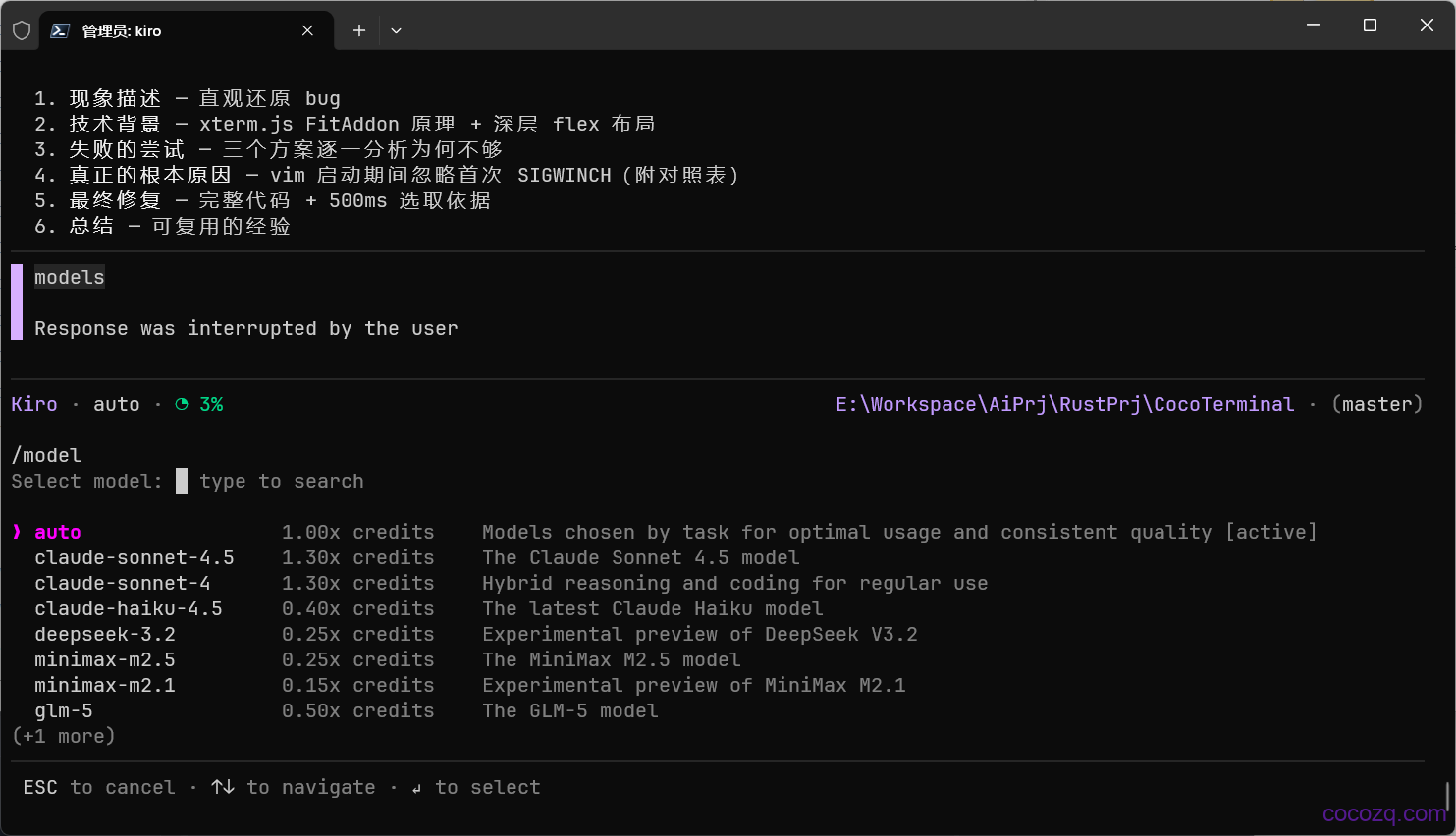Click the Select model search field

pos(270,481)
